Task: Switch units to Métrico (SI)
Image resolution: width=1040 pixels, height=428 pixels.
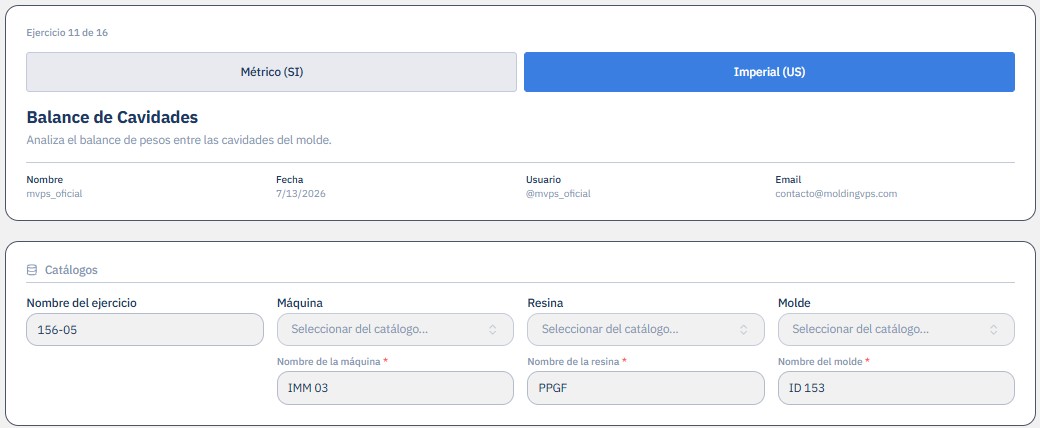Action: [271, 72]
